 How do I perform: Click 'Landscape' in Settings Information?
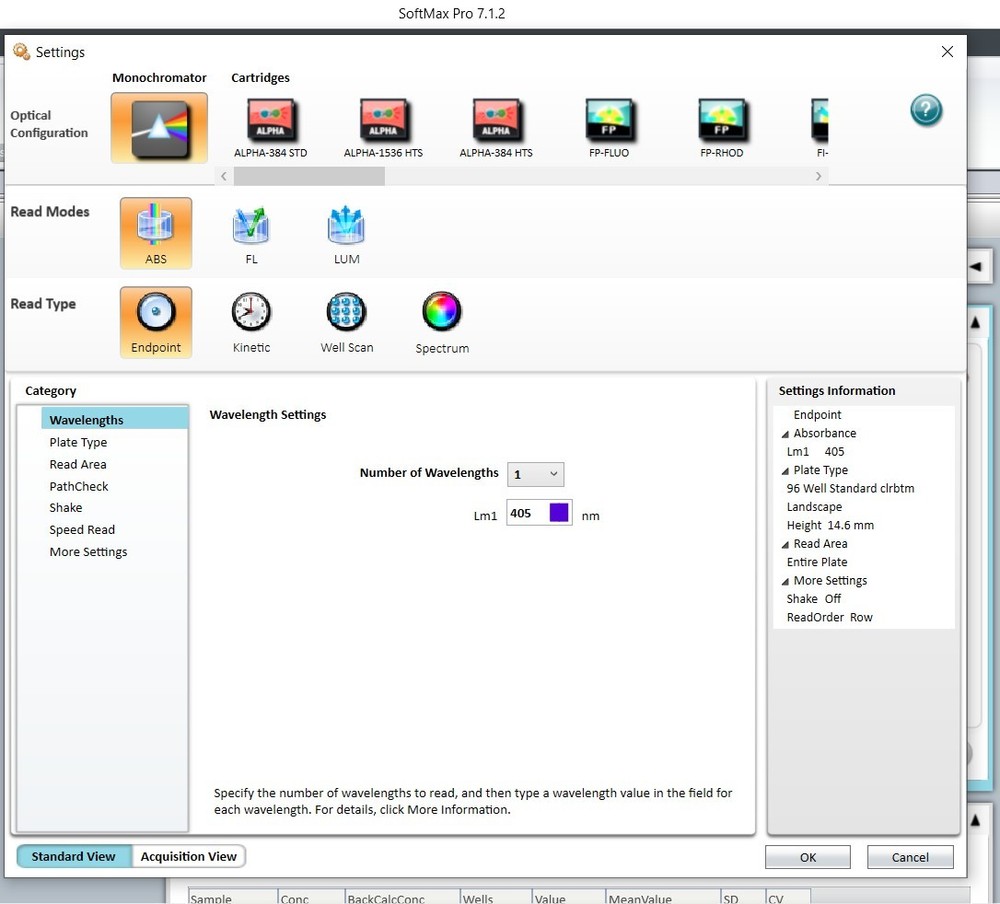pos(814,507)
